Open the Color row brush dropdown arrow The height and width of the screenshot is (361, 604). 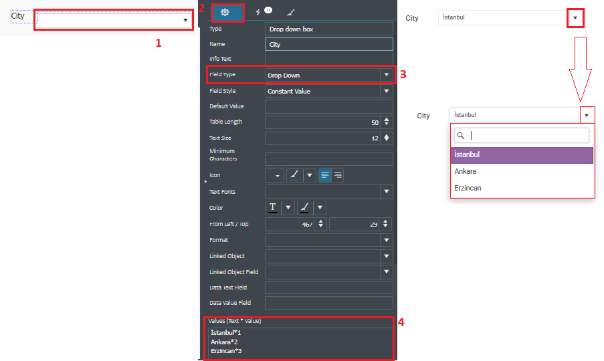[320, 207]
